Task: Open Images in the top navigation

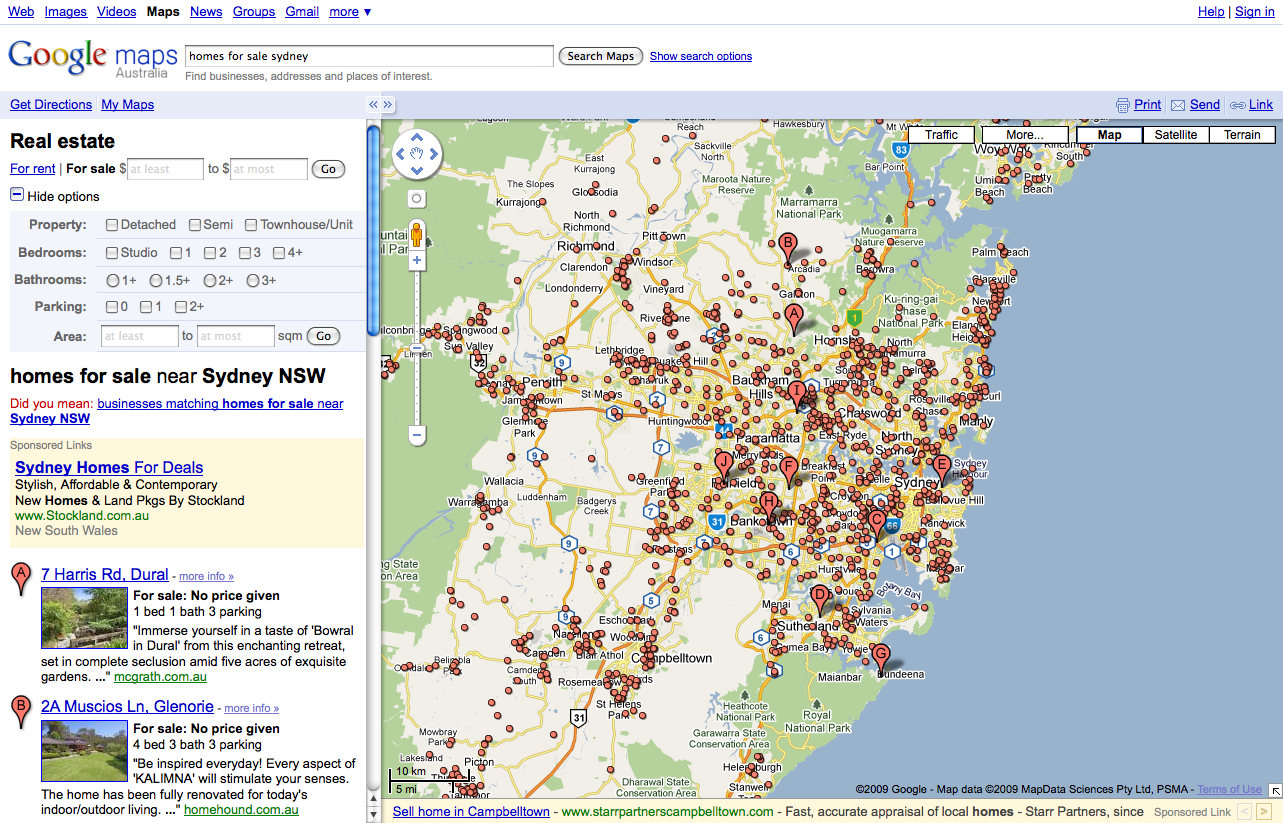Action: 66,12
